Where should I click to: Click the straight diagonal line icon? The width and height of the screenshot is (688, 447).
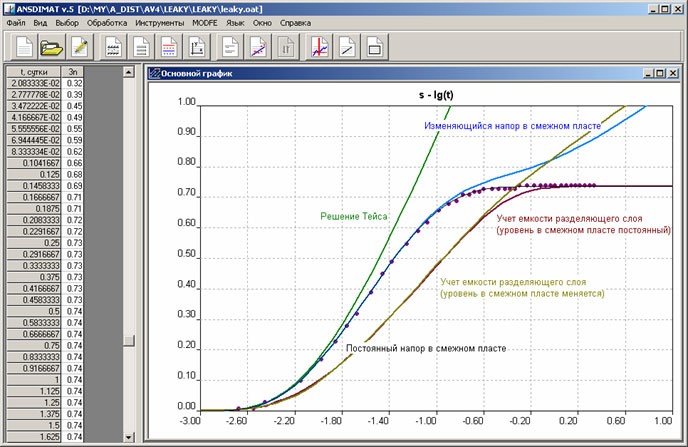pyautogui.click(x=347, y=47)
